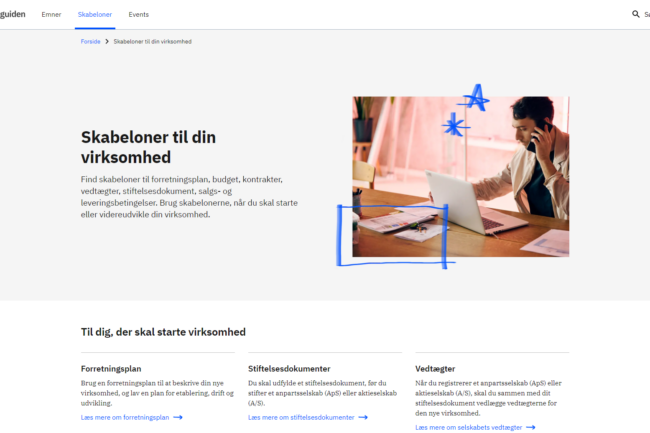
Task: Click the breadcrumb chevron separator icon
Action: (x=107, y=41)
